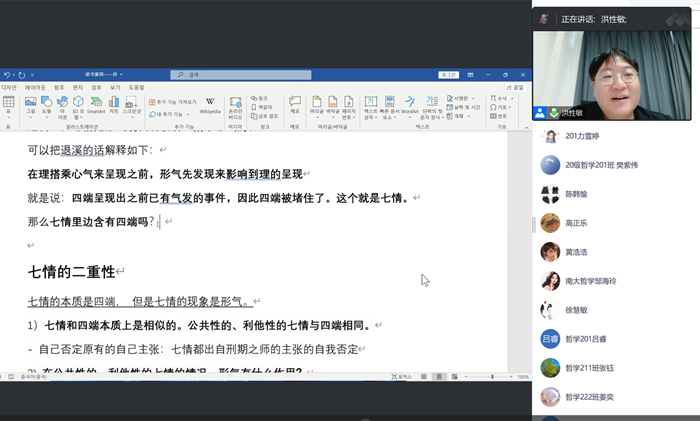Click the Sign in (로그인) button
This screenshot has height=421, width=700.
(x=448, y=75)
